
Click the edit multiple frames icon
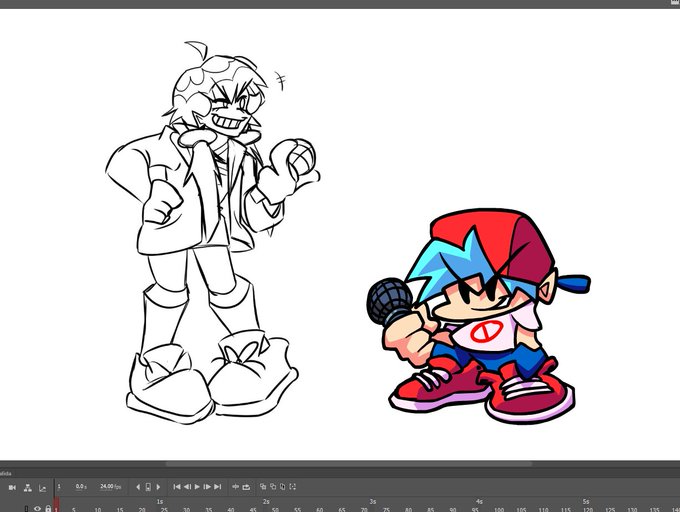point(283,486)
